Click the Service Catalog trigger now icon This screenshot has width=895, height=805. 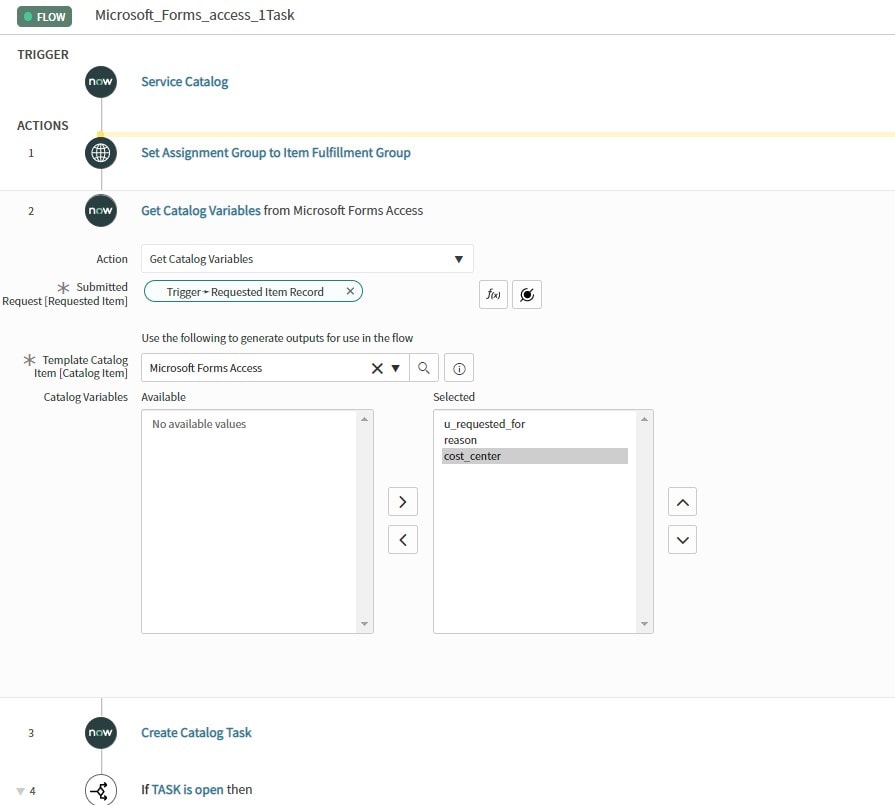[101, 82]
